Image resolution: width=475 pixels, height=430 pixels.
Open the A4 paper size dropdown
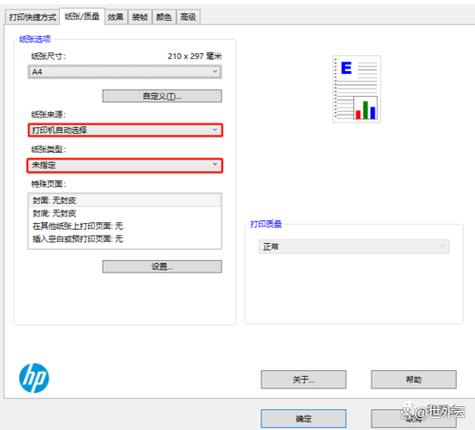coord(125,72)
